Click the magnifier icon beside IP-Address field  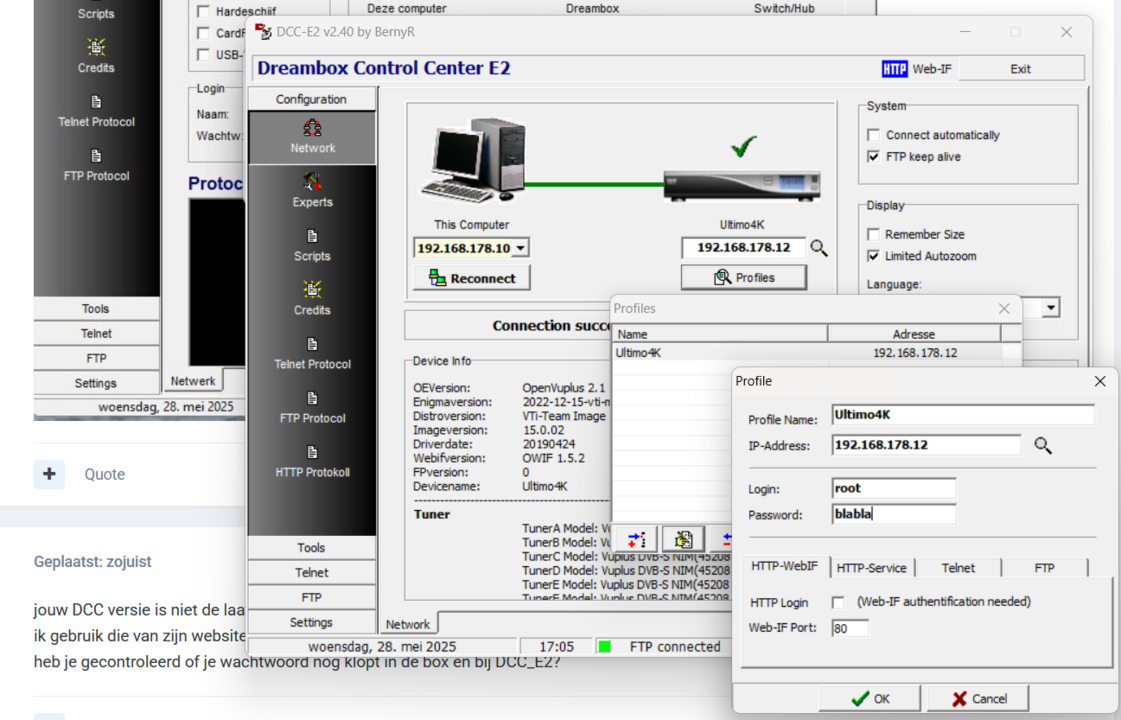click(x=1043, y=445)
